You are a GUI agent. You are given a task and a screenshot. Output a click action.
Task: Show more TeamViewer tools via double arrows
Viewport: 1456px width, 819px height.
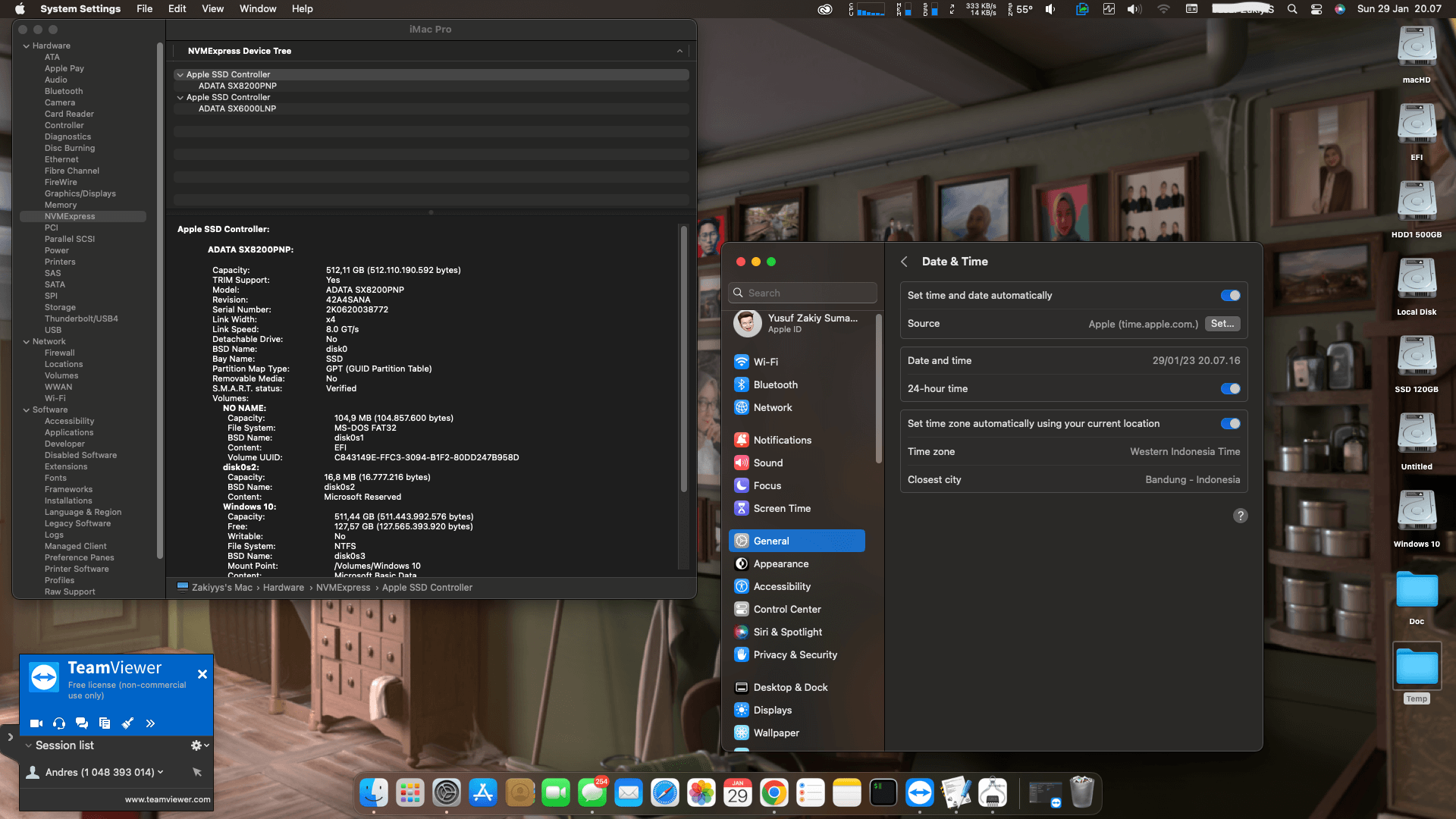tap(150, 723)
